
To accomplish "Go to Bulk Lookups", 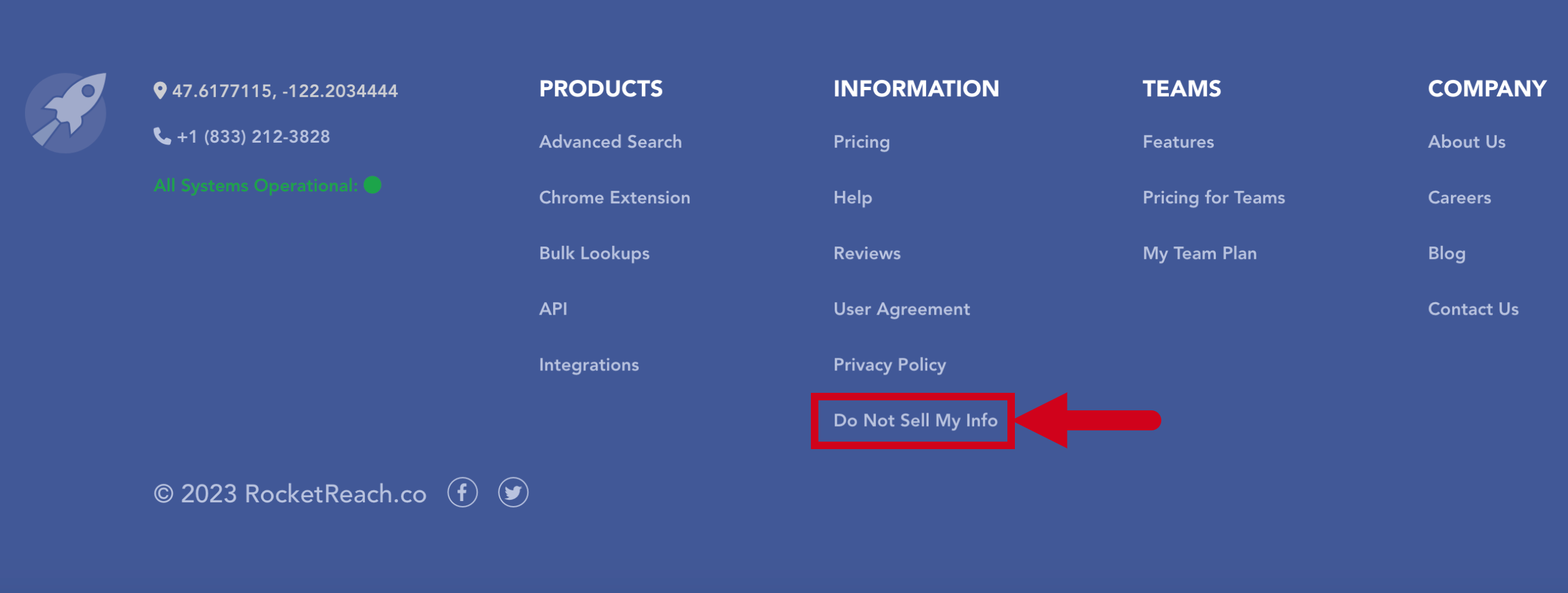I will 594,253.
